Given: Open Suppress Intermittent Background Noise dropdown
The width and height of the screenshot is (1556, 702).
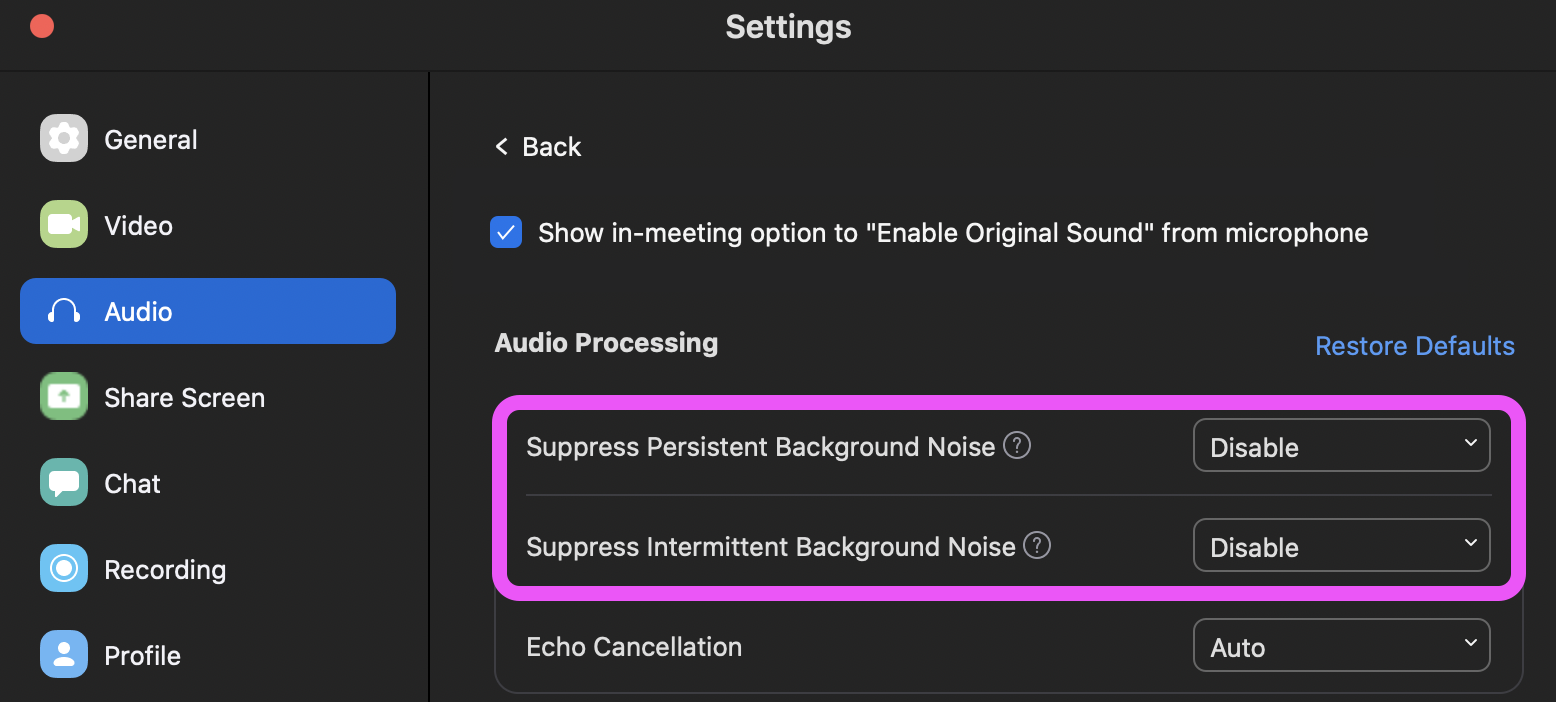Looking at the screenshot, I should click(x=1342, y=545).
